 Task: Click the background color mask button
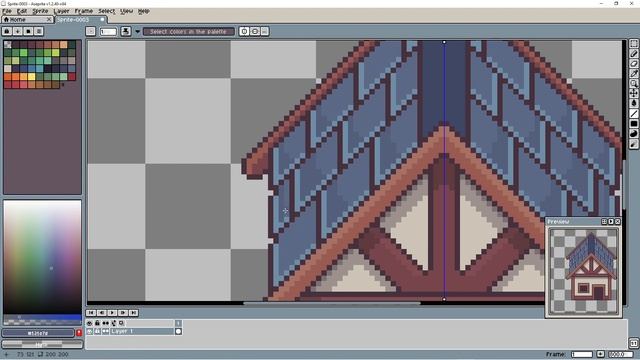(x=42, y=344)
